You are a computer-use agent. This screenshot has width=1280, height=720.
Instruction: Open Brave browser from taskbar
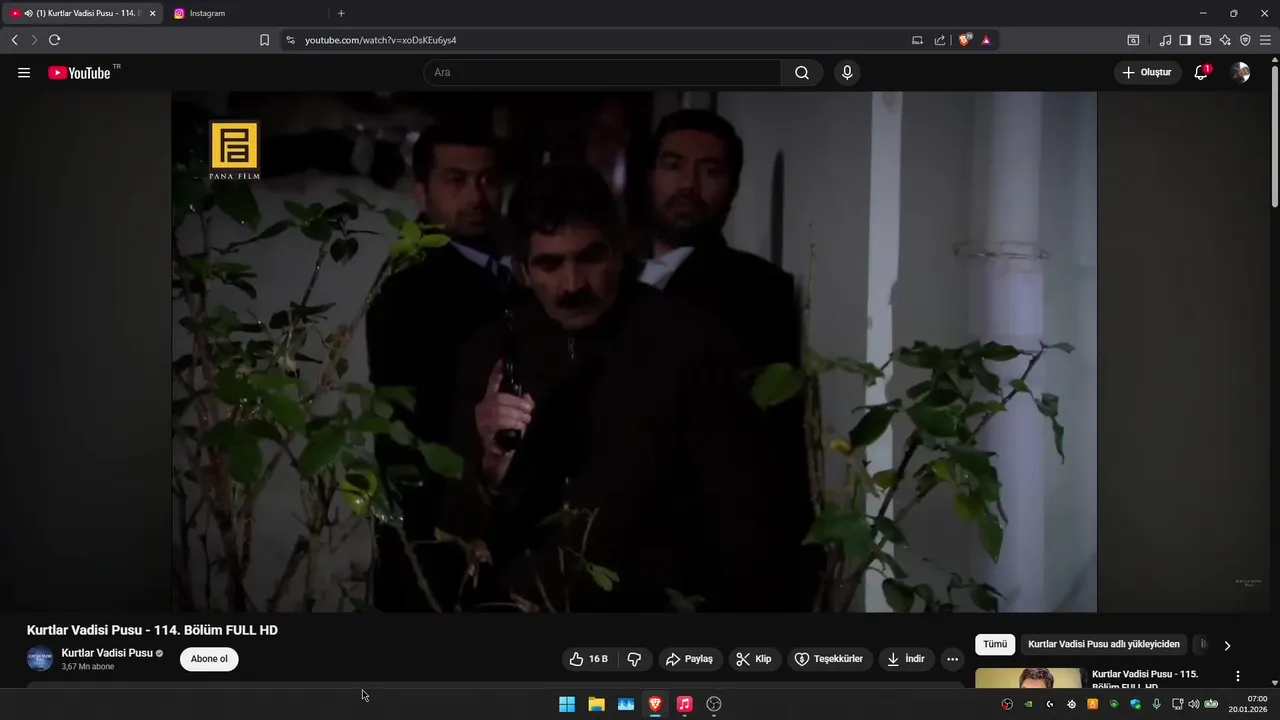(x=655, y=704)
